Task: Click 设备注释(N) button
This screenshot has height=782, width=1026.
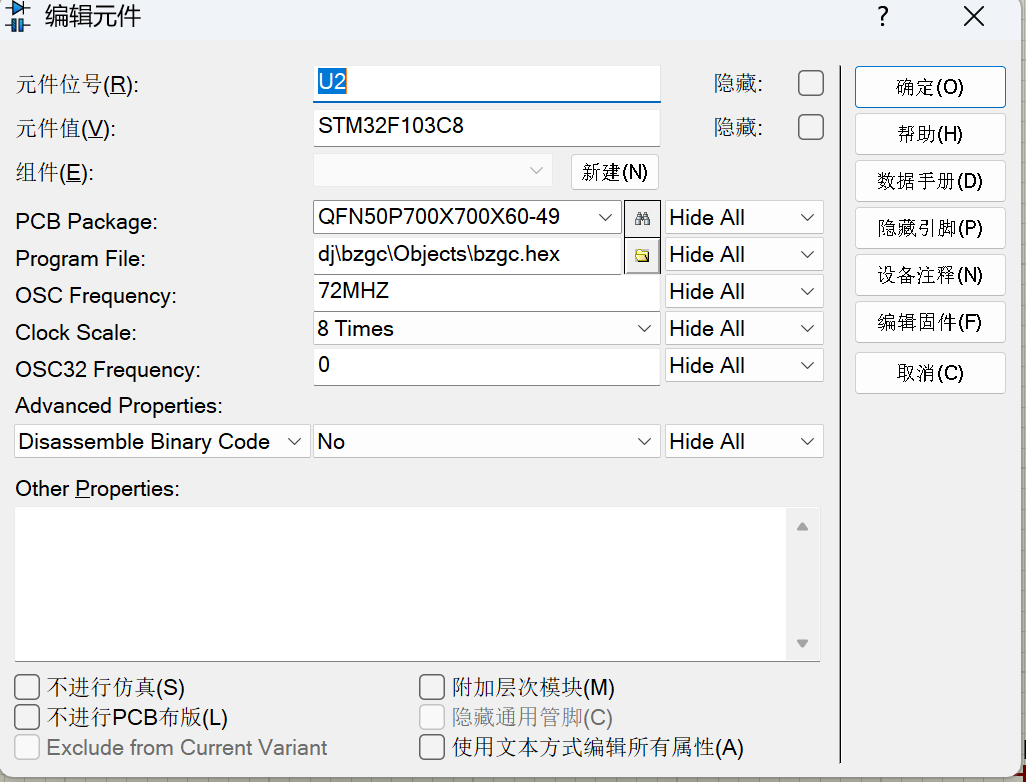Action: pyautogui.click(x=930, y=275)
